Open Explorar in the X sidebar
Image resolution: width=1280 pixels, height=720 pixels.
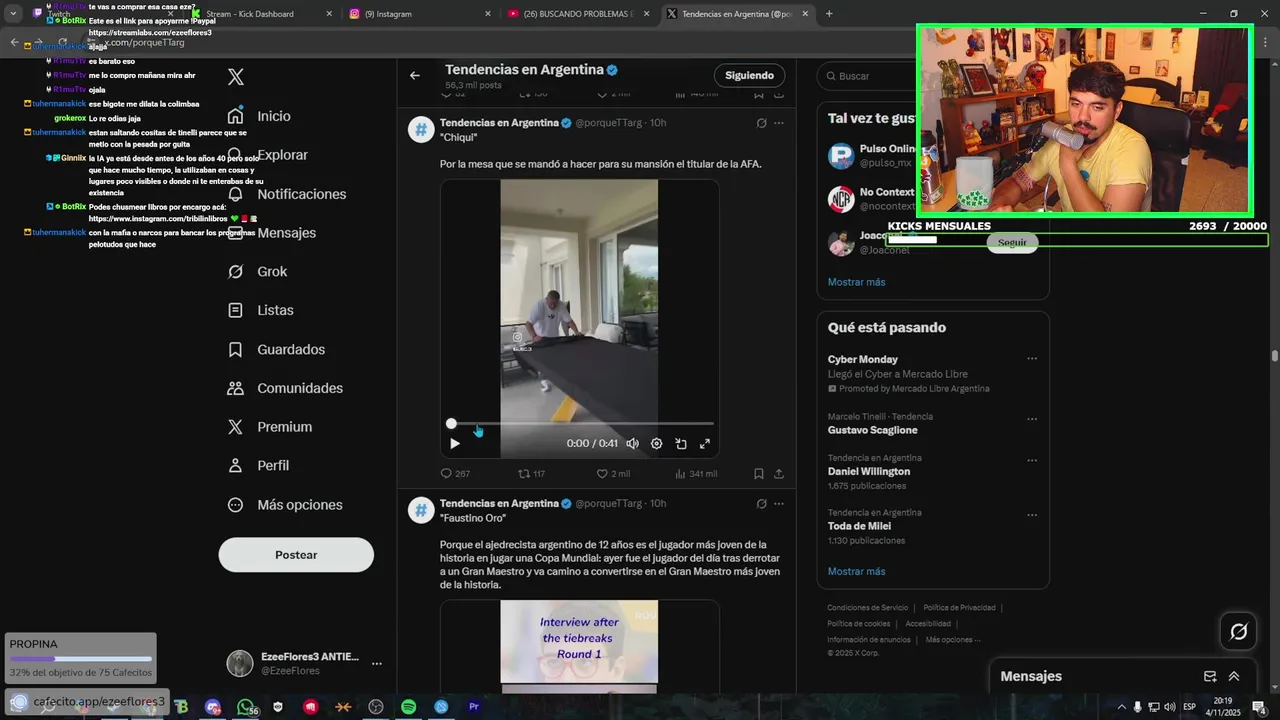[x=267, y=155]
